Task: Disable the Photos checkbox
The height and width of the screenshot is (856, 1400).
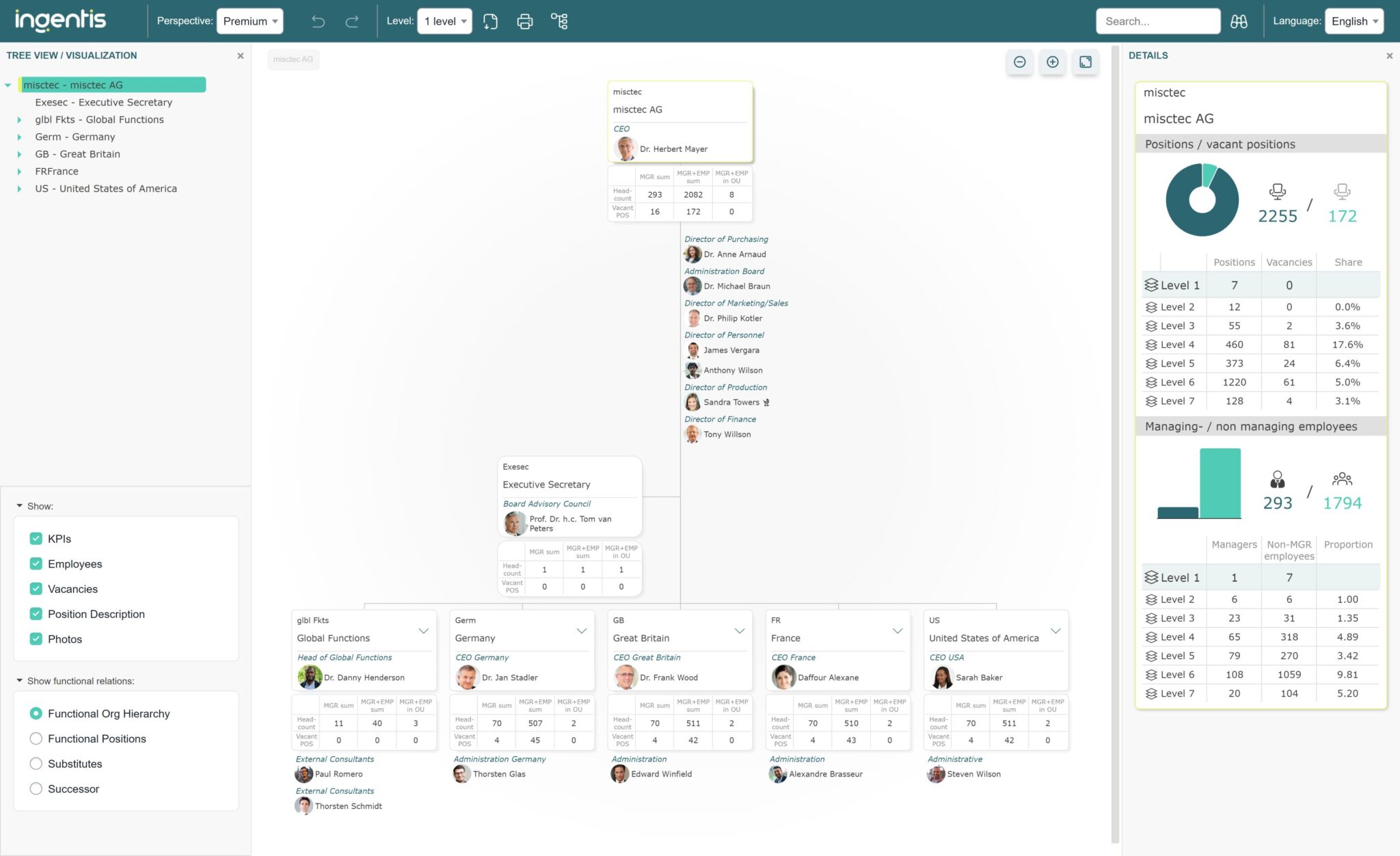Action: click(x=36, y=639)
